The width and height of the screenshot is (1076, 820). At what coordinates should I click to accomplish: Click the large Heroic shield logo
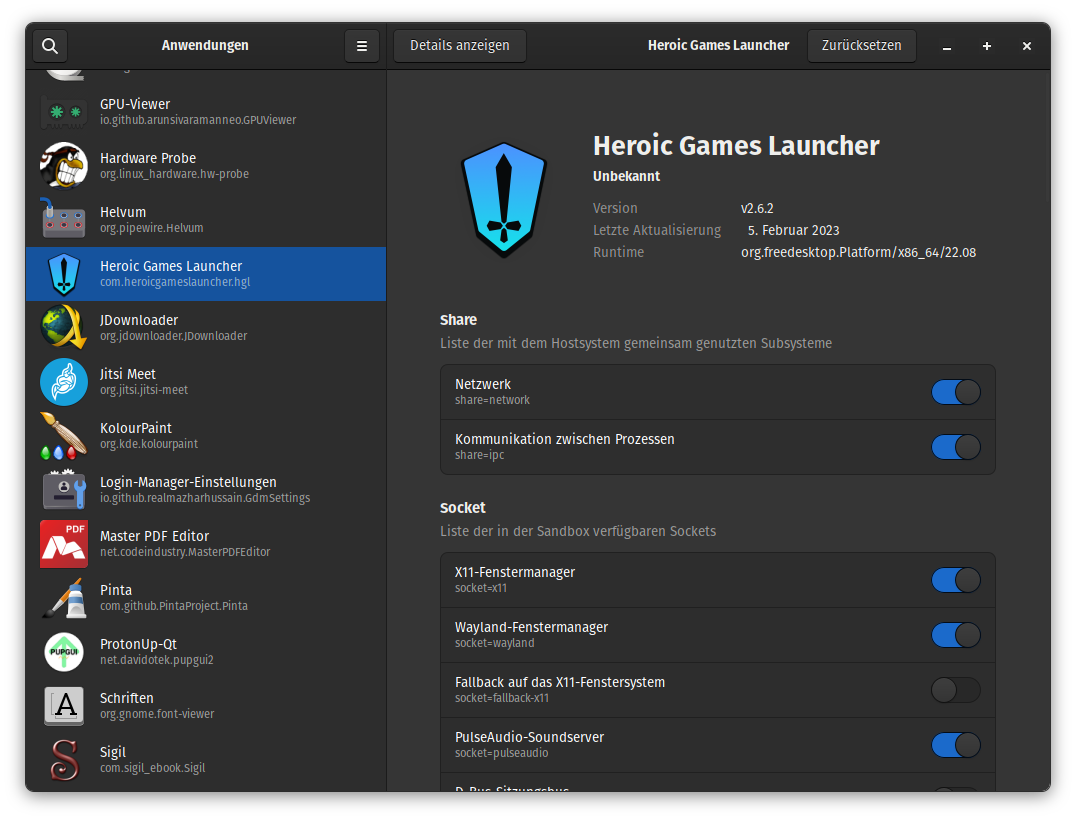[504, 200]
